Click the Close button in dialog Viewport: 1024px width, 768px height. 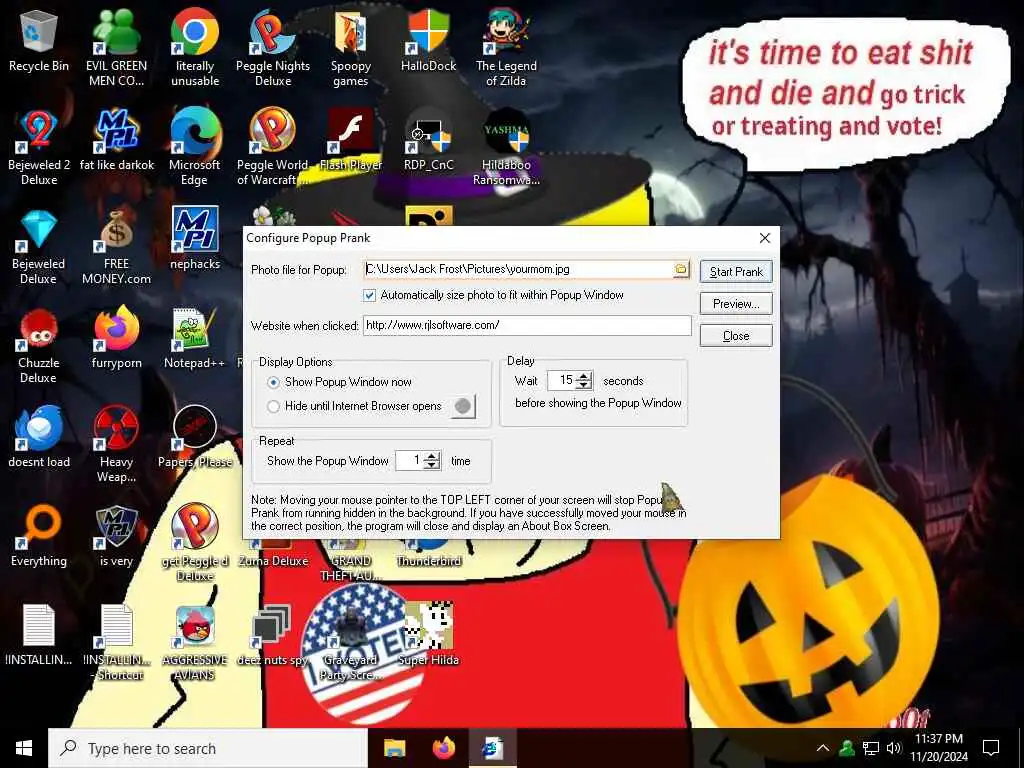tap(736, 336)
